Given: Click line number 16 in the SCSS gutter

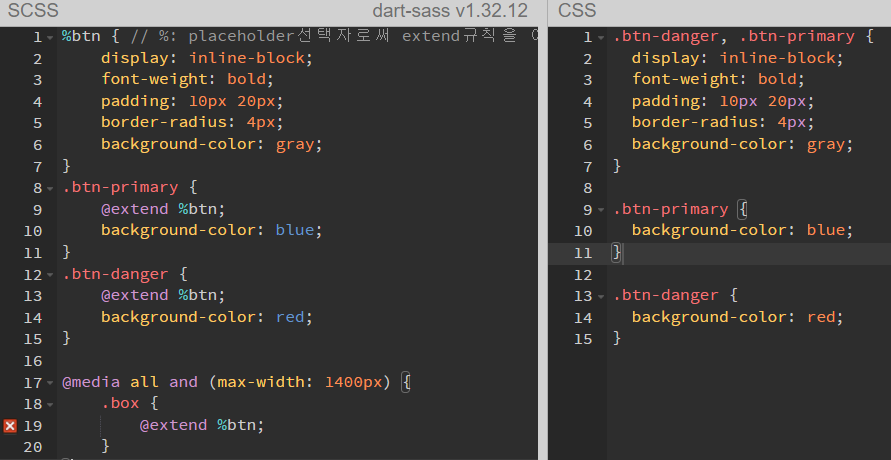Looking at the screenshot, I should [x=32, y=361].
